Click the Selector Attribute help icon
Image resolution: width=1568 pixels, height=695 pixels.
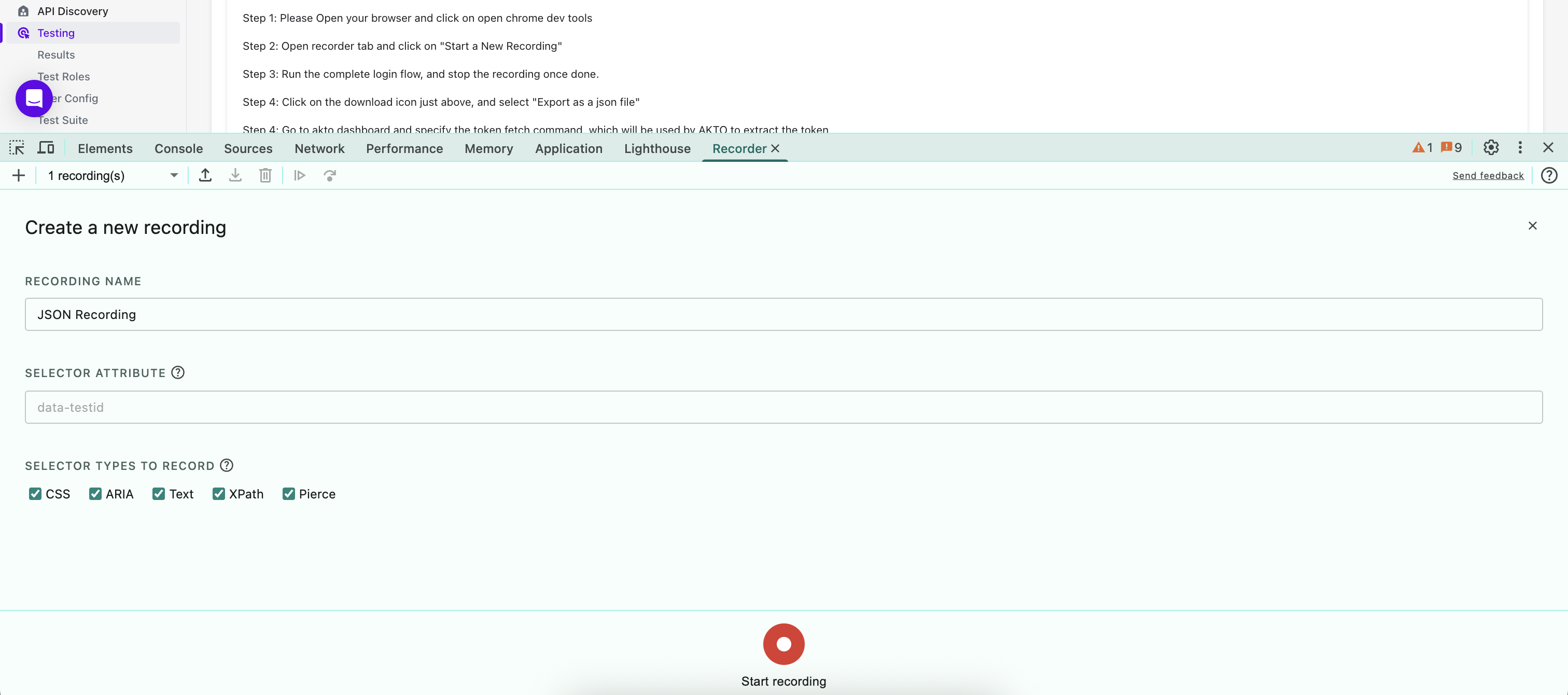(x=178, y=373)
